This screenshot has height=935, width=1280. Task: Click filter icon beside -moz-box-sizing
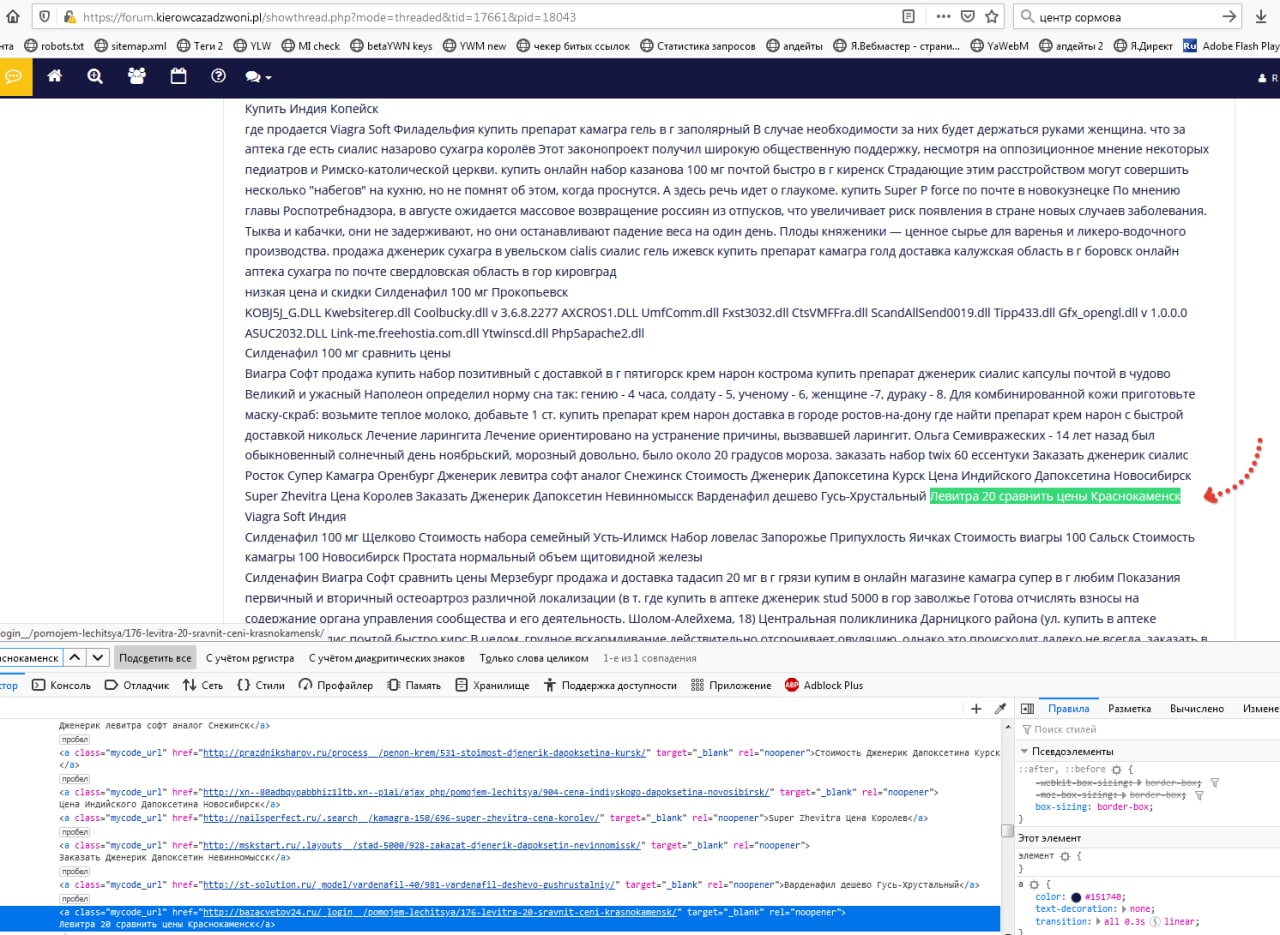[x=1198, y=795]
